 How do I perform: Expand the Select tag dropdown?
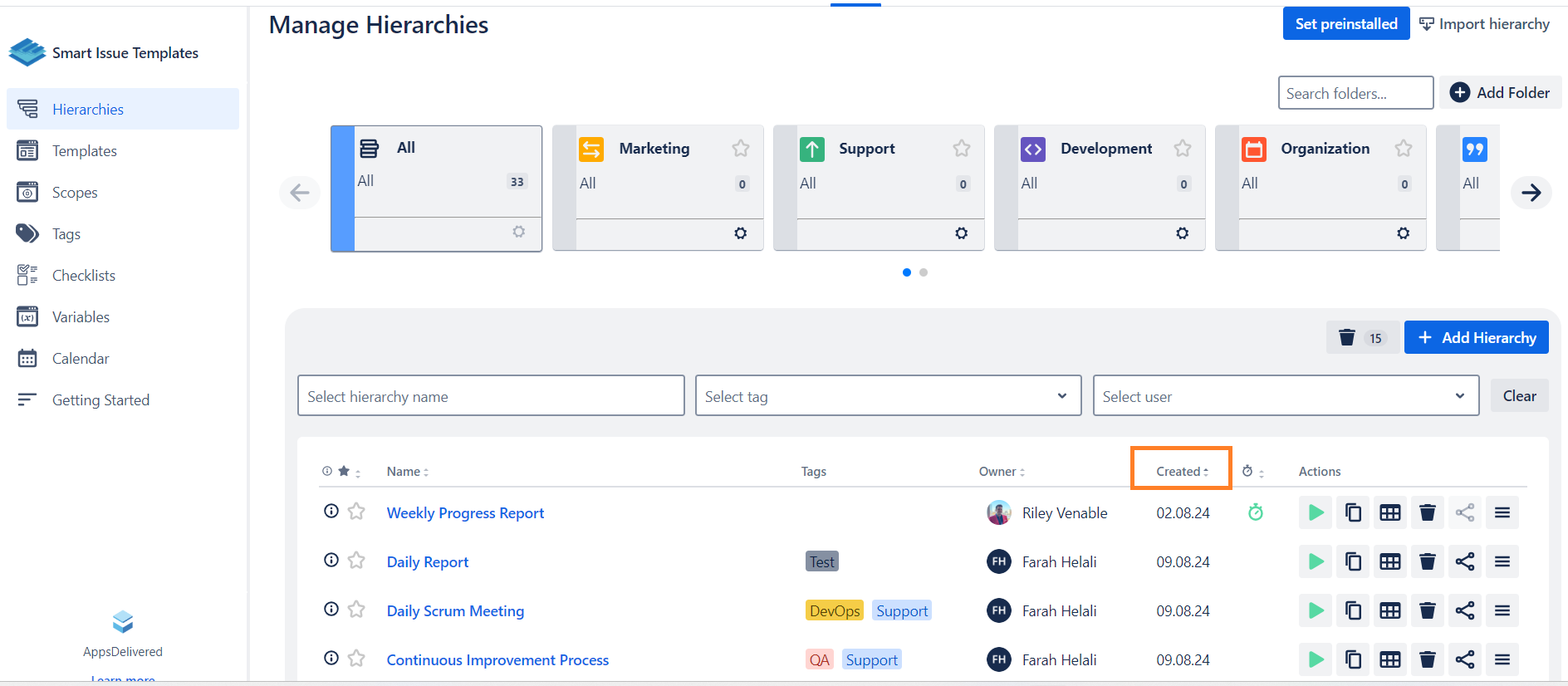(888, 396)
